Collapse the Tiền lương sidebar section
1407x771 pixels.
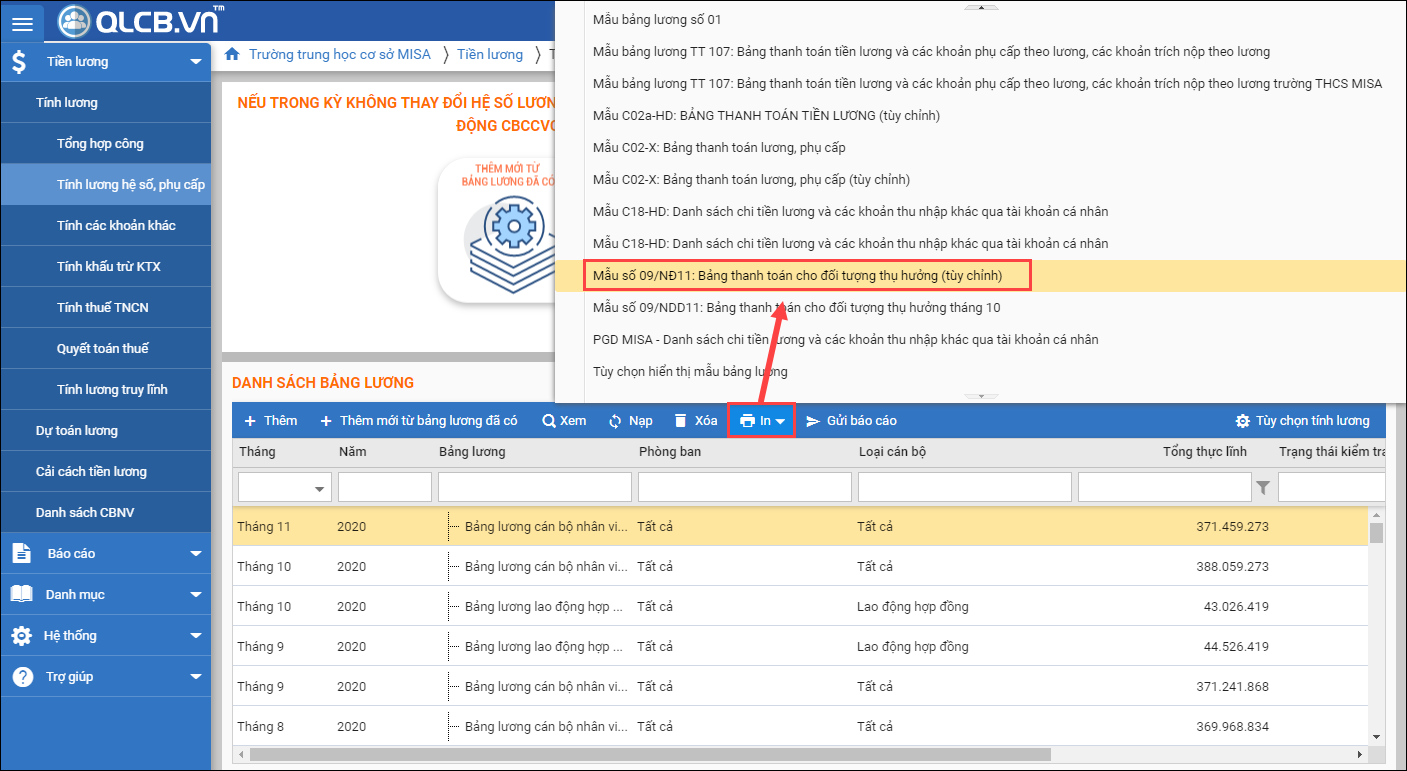click(x=105, y=62)
